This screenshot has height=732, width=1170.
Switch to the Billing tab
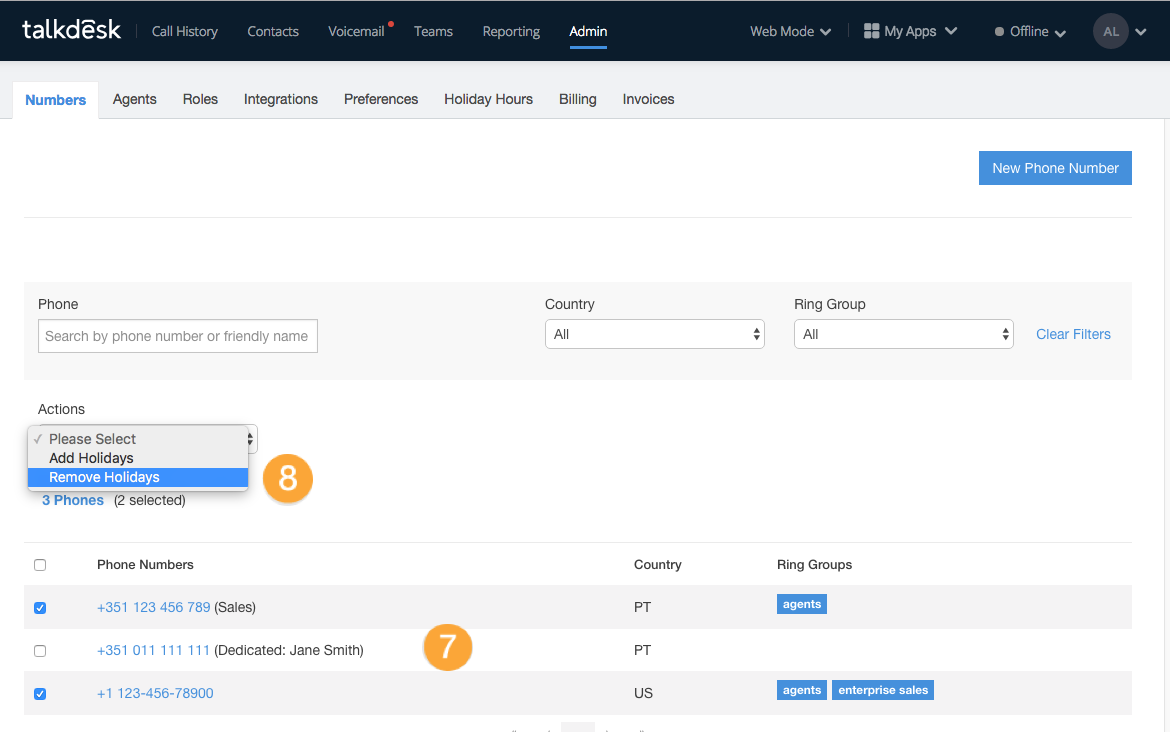pos(578,99)
